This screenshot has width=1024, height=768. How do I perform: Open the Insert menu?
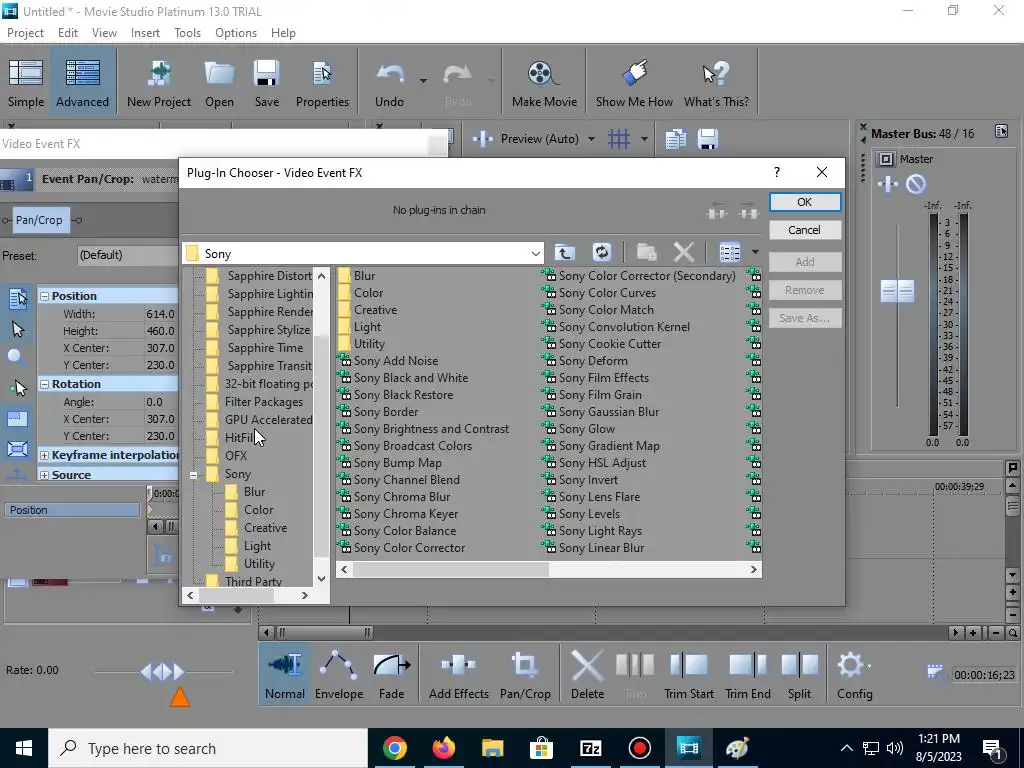point(145,33)
